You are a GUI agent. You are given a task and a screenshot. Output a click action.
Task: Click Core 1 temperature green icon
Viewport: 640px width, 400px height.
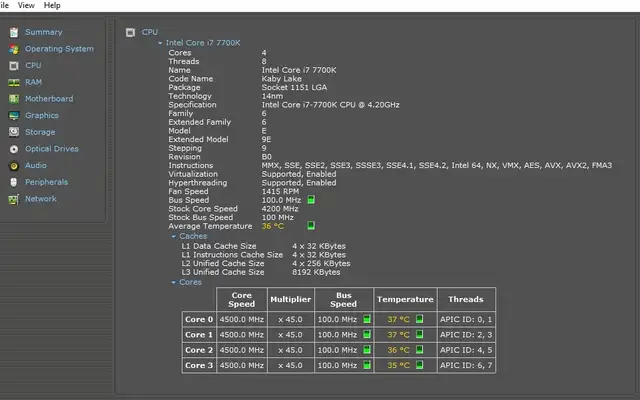tap(419, 334)
